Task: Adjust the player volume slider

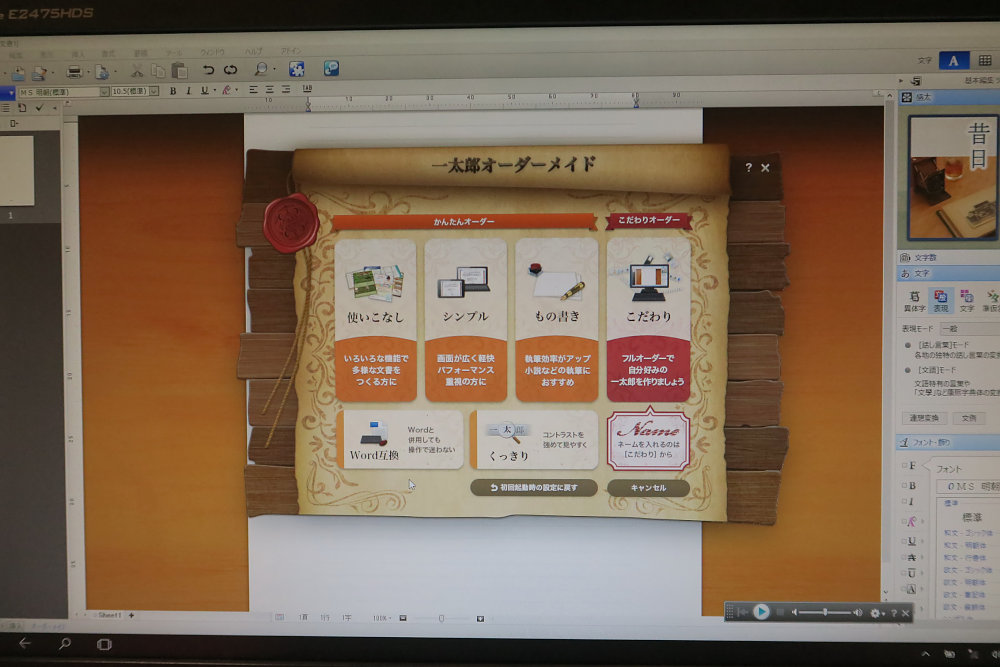Action: click(825, 612)
